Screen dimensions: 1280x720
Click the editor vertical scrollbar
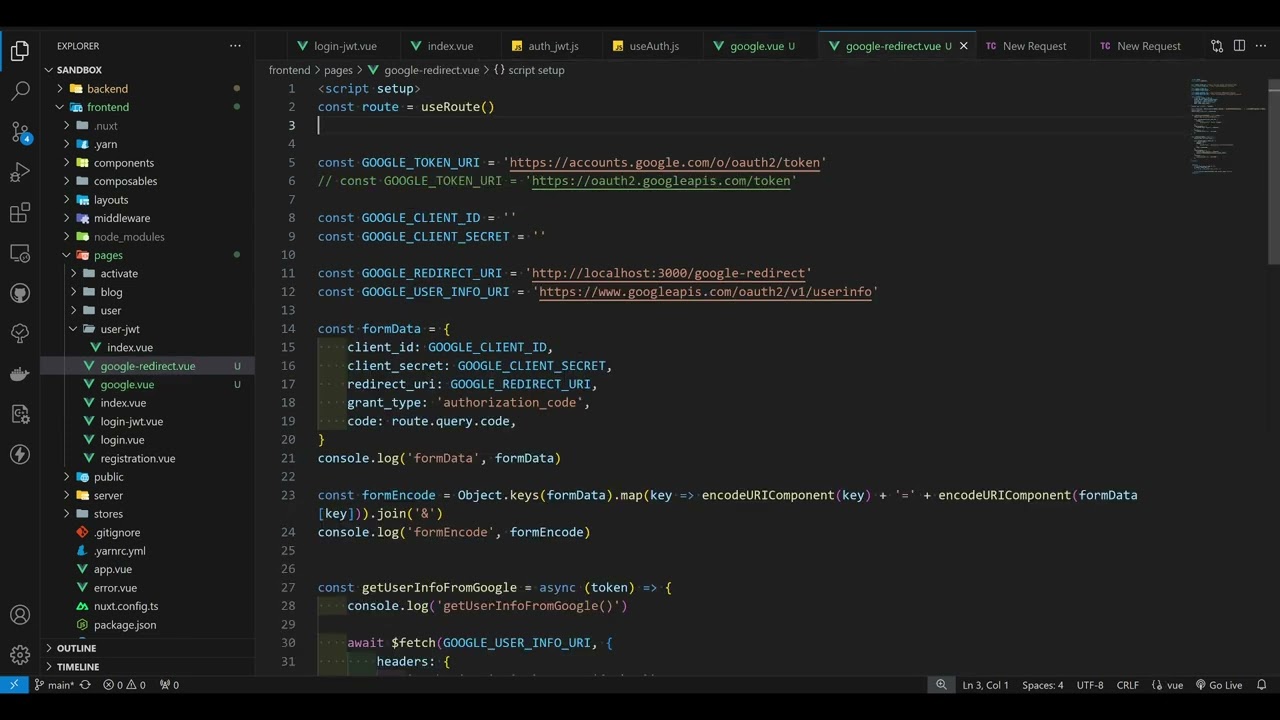click(1274, 170)
